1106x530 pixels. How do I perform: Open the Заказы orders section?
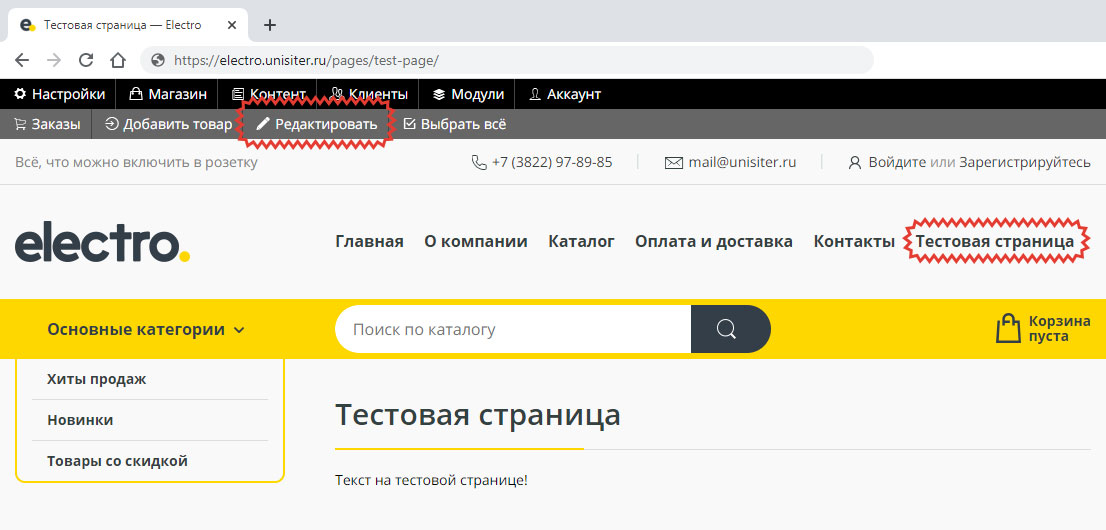pyautogui.click(x=47, y=125)
